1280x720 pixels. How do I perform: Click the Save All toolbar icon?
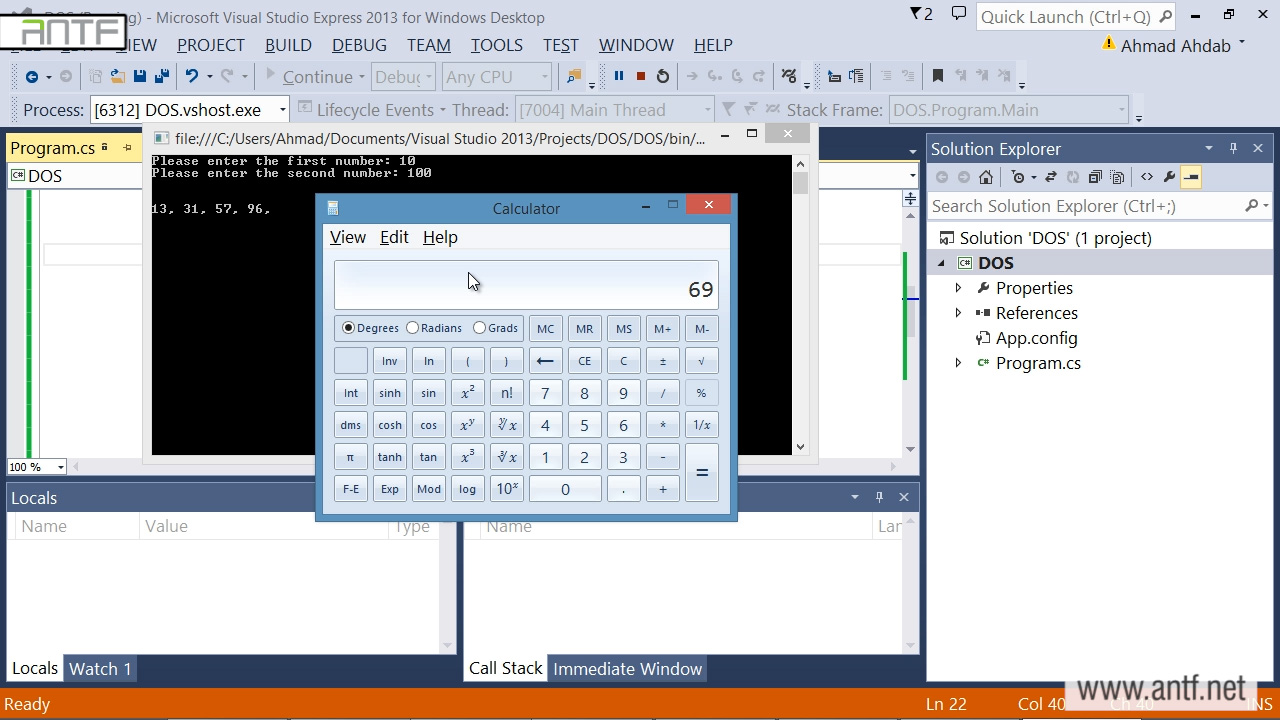[161, 76]
